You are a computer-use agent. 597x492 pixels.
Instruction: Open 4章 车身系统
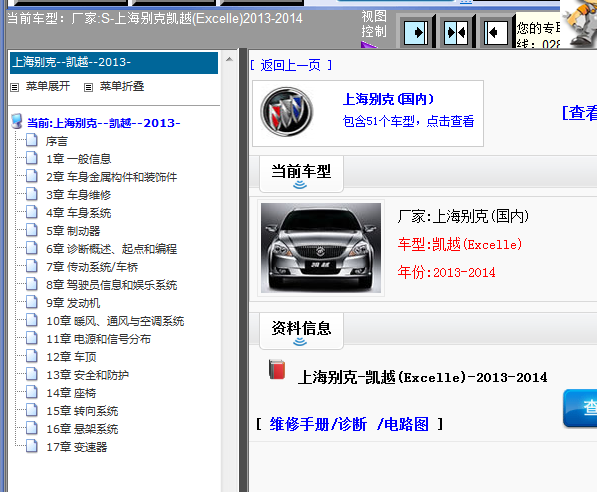tap(78, 213)
